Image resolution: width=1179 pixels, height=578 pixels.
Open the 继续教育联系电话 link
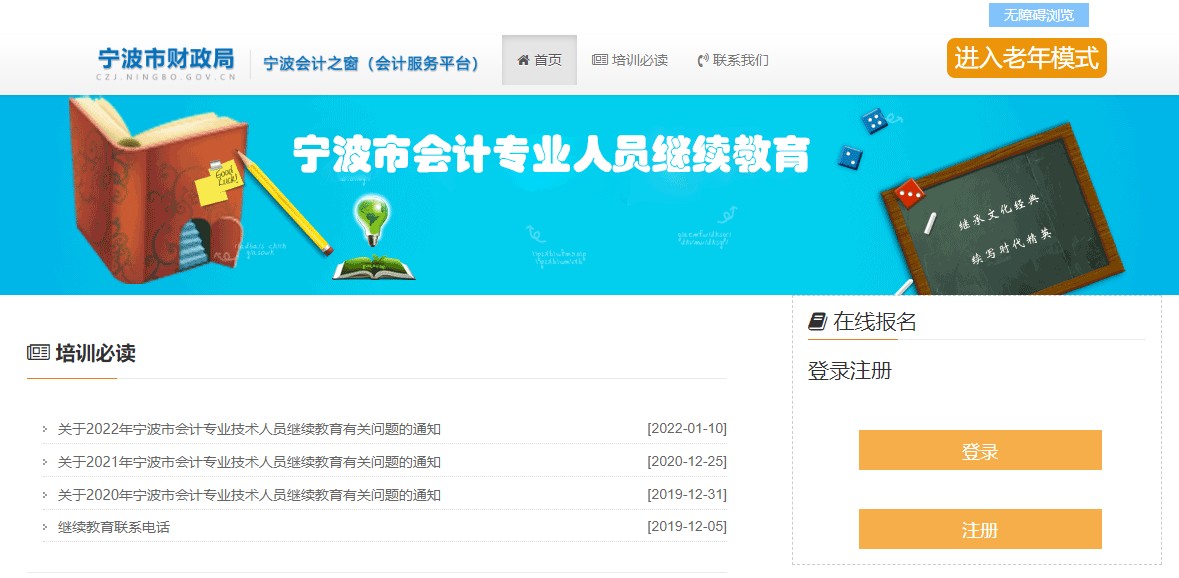(x=114, y=527)
